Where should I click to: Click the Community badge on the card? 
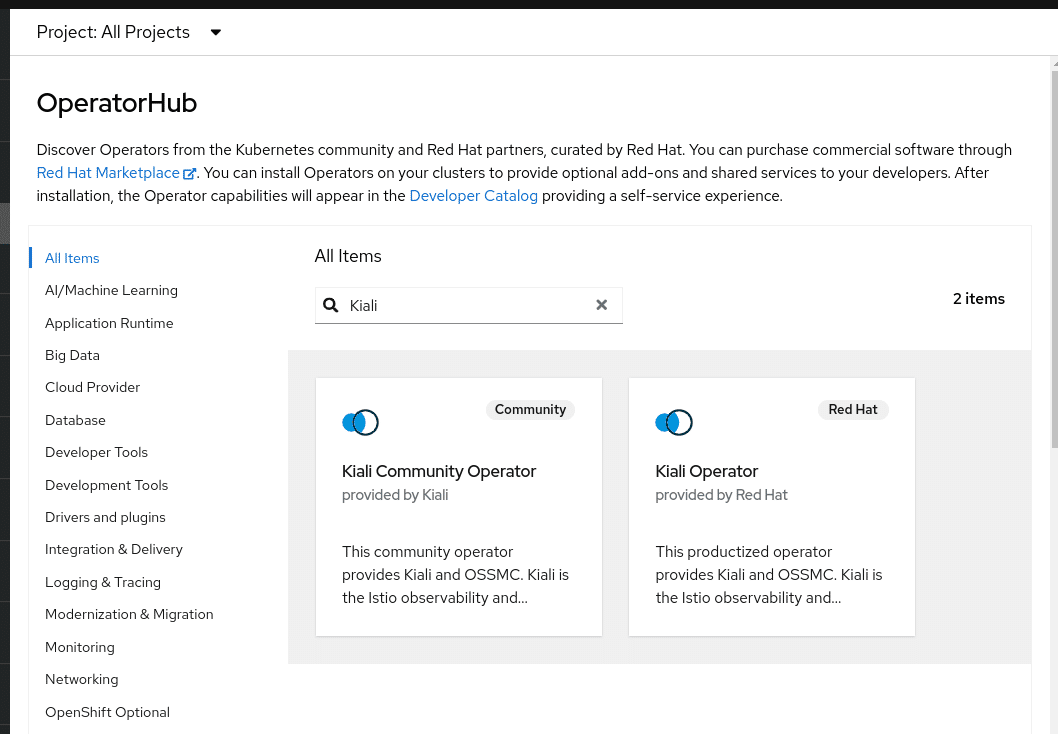coord(530,409)
